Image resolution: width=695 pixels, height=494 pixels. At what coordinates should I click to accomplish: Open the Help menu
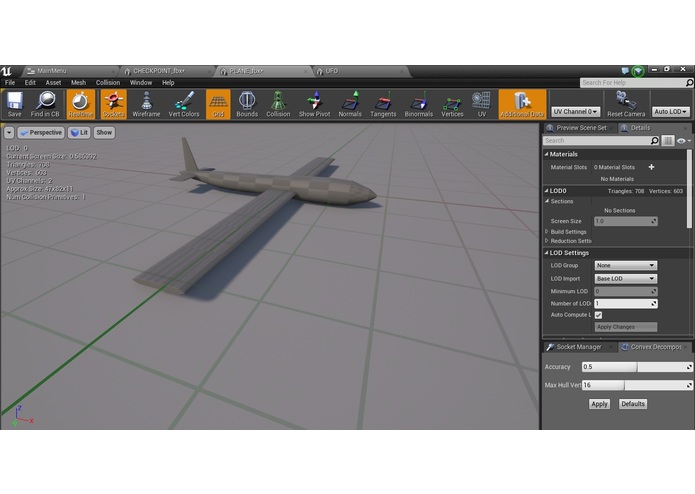pos(168,82)
